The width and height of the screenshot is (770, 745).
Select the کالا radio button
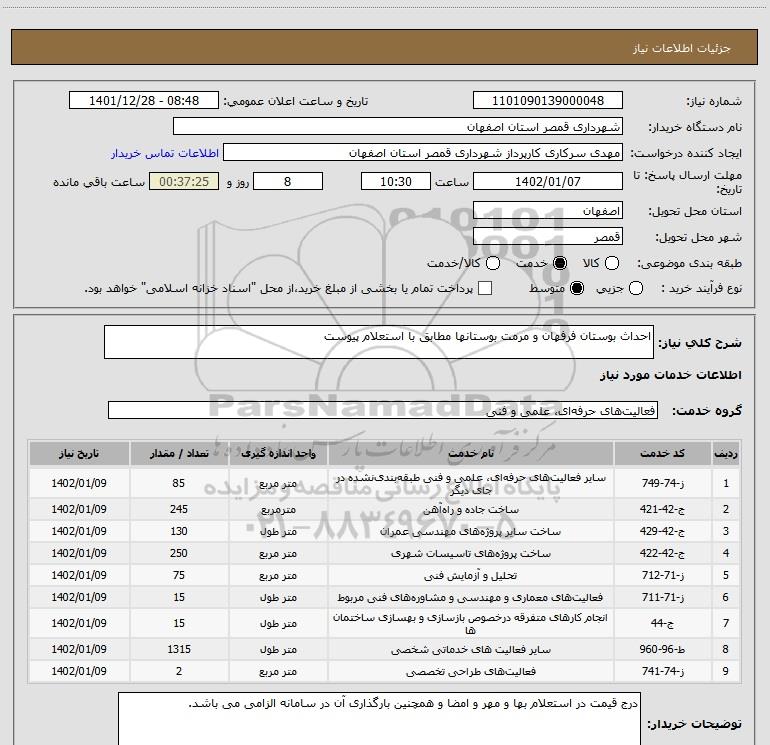click(x=611, y=263)
